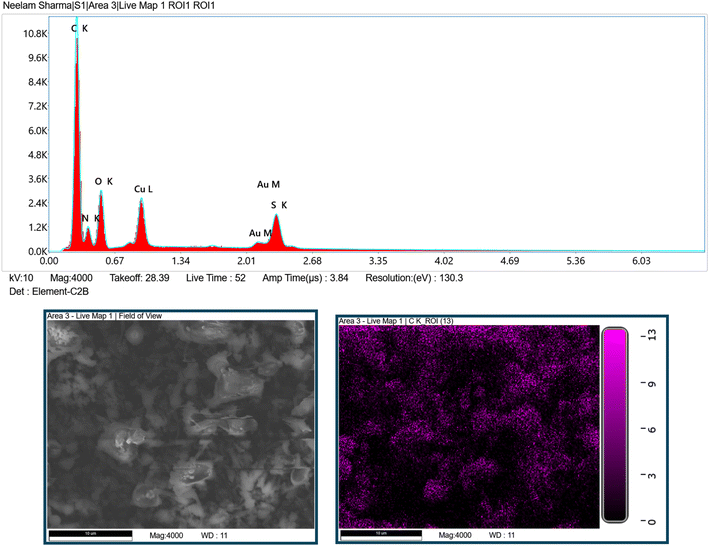Viewport: 709px width, 546px height.
Task: Click the C K peak label
Action: click(x=79, y=29)
